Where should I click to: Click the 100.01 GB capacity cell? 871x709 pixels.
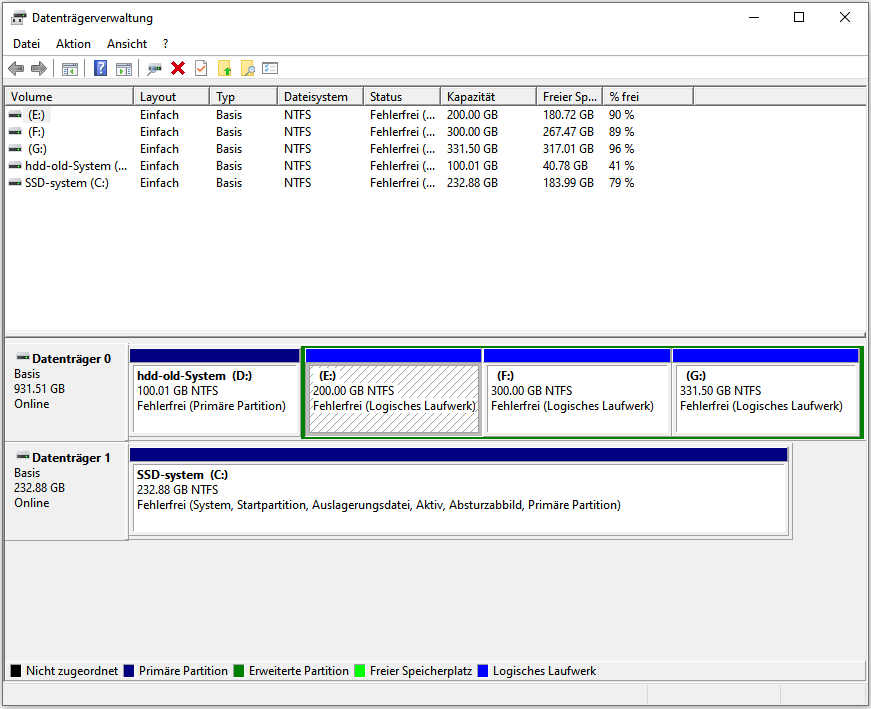[x=472, y=166]
